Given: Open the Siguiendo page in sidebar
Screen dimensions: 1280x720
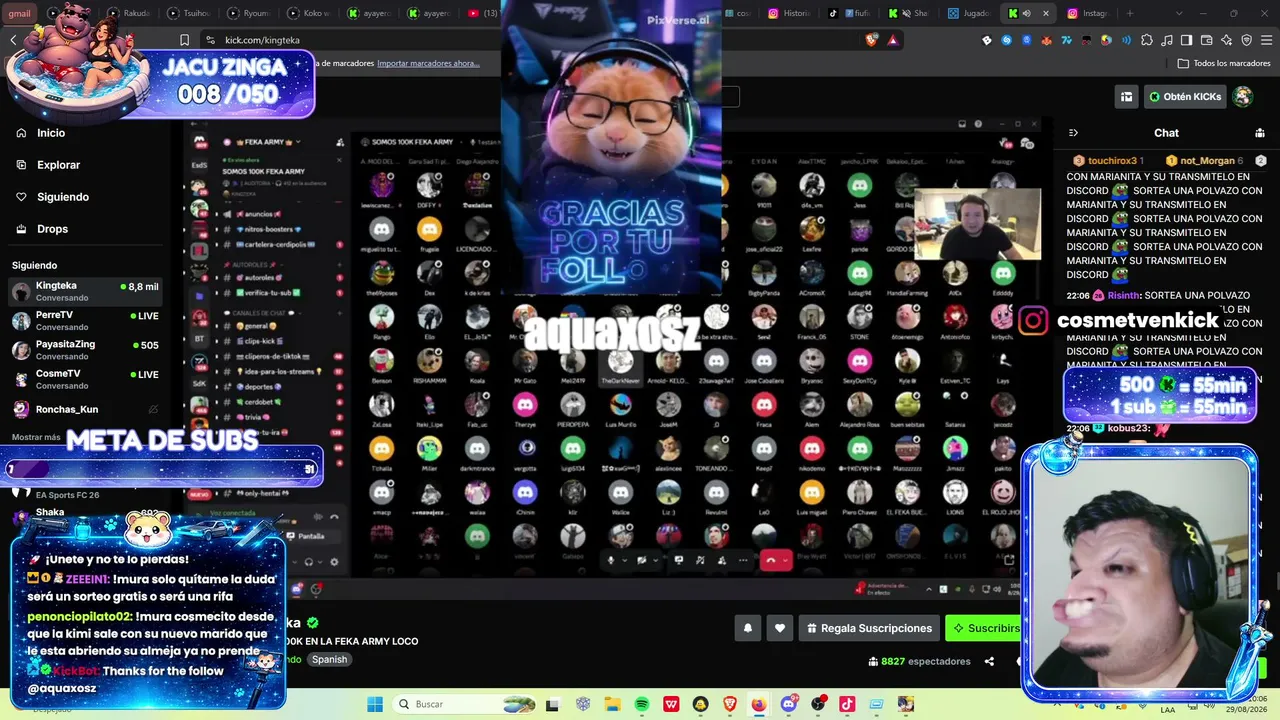Looking at the screenshot, I should click(x=63, y=197).
